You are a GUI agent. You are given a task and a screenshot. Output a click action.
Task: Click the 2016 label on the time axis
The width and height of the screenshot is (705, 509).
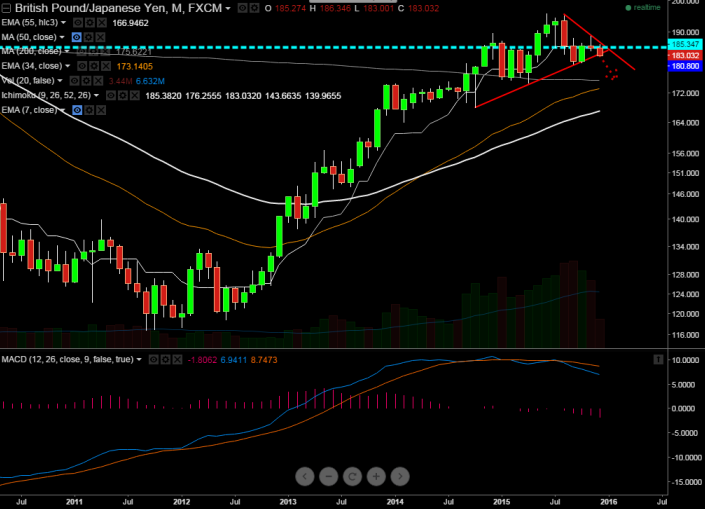(x=609, y=502)
